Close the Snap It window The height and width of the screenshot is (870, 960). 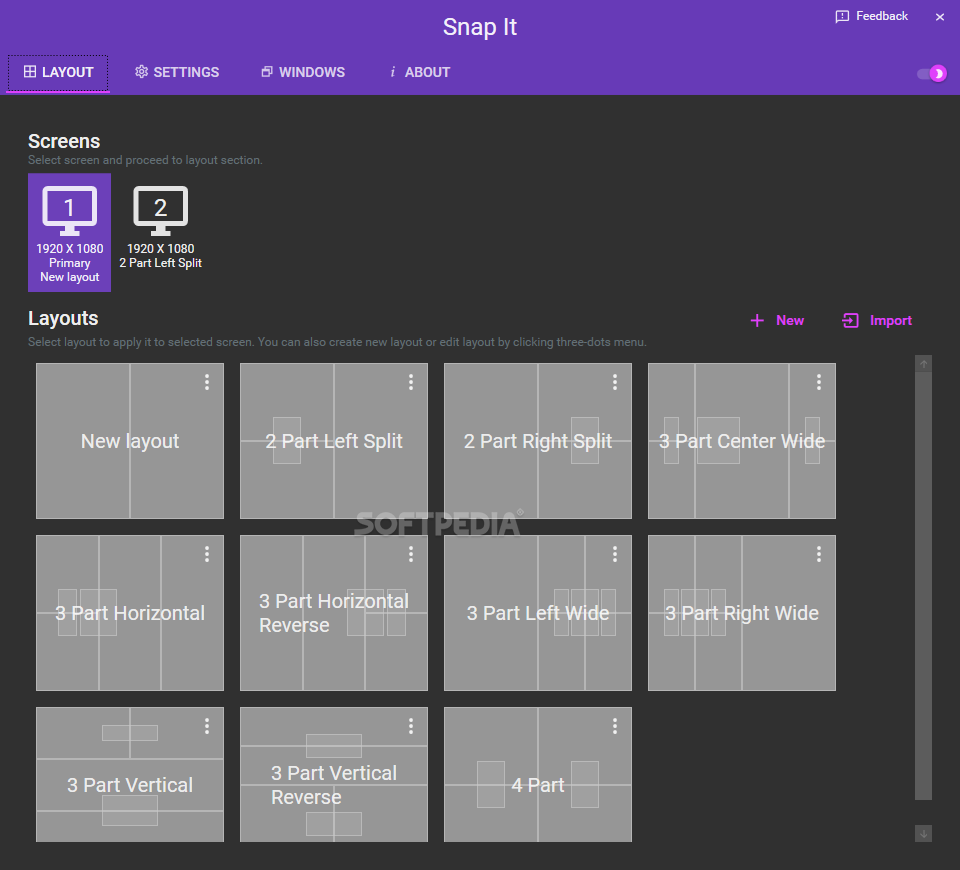coord(940,17)
